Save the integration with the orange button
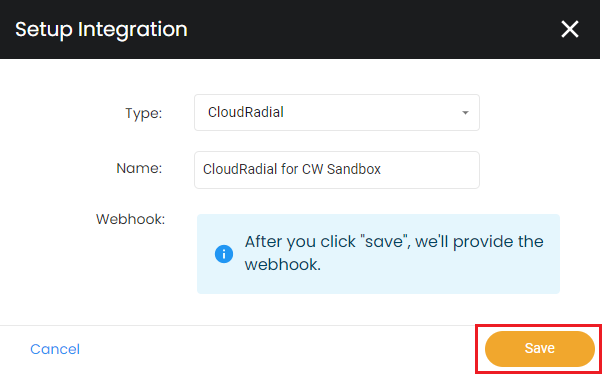This screenshot has height=383, width=609. tap(539, 348)
